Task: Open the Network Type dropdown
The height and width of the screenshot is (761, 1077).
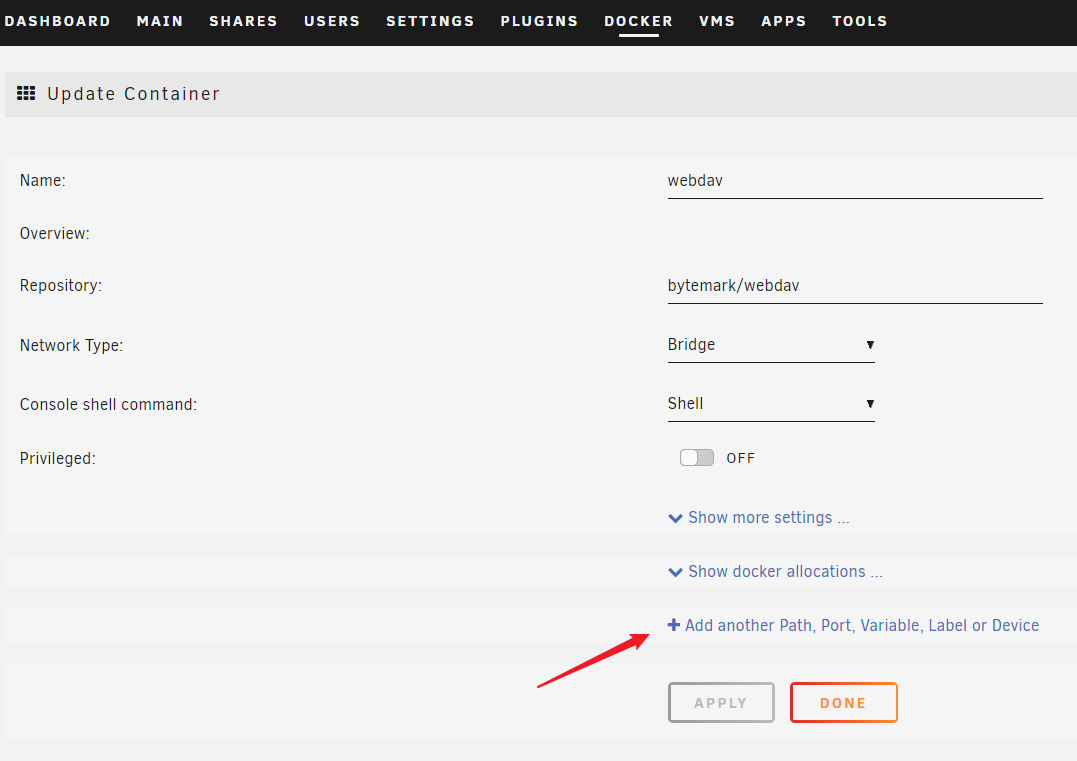Action: point(771,345)
